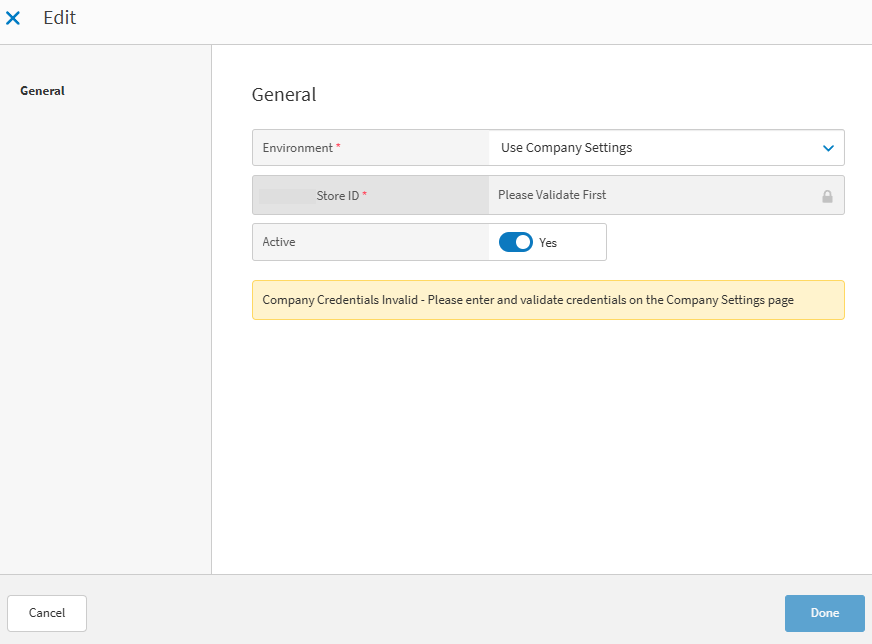Select the General tab in the sidebar

(42, 91)
